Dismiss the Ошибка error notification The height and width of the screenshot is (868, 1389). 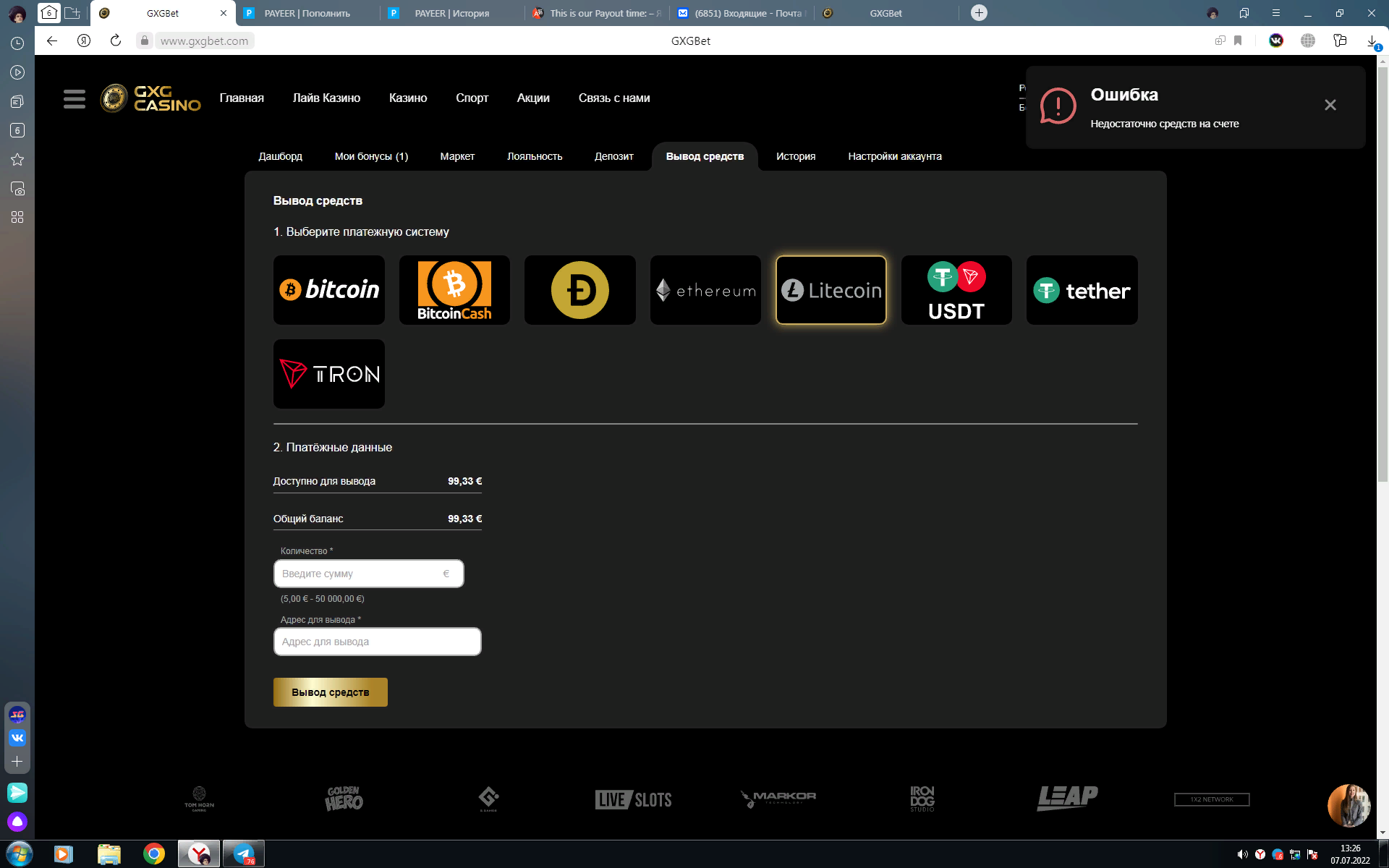click(1330, 105)
